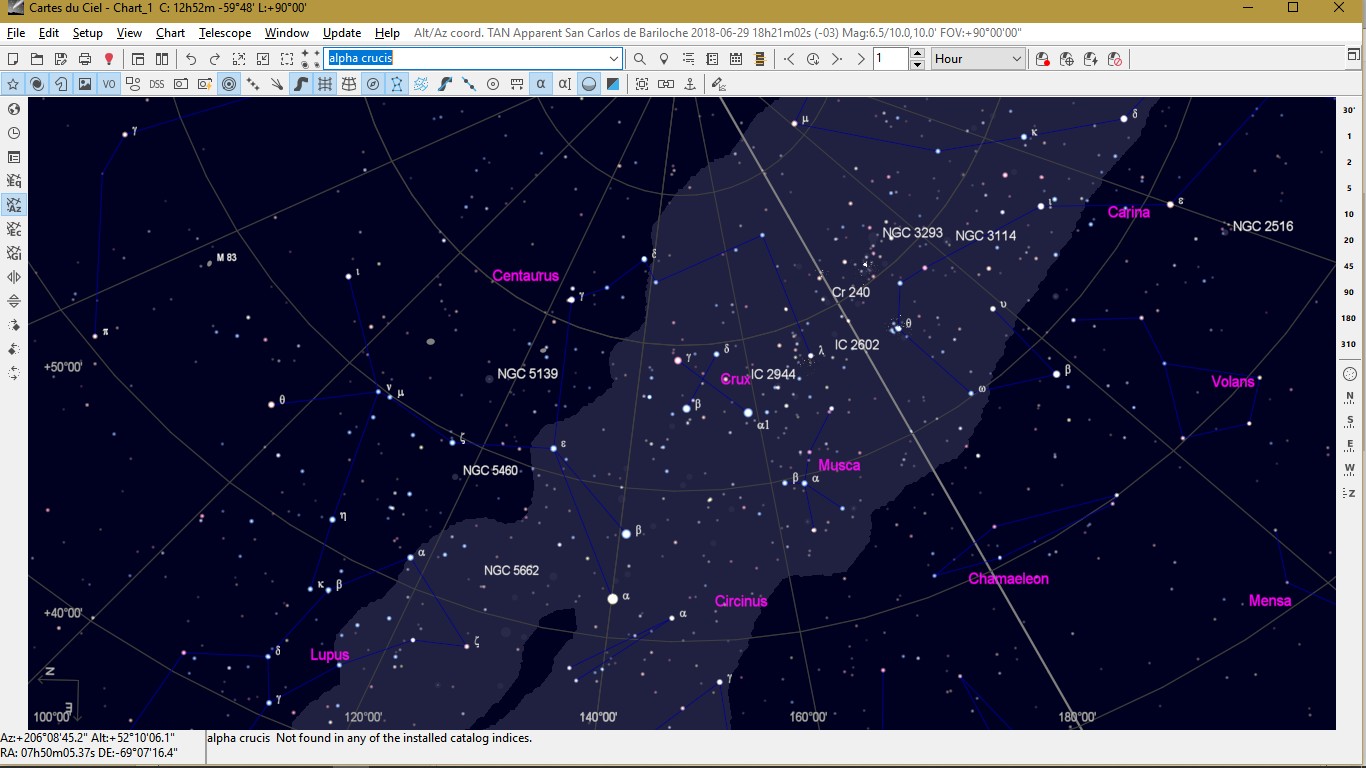This screenshot has height=768, width=1366.
Task: Zoom out on the chart
Action: coord(263,59)
